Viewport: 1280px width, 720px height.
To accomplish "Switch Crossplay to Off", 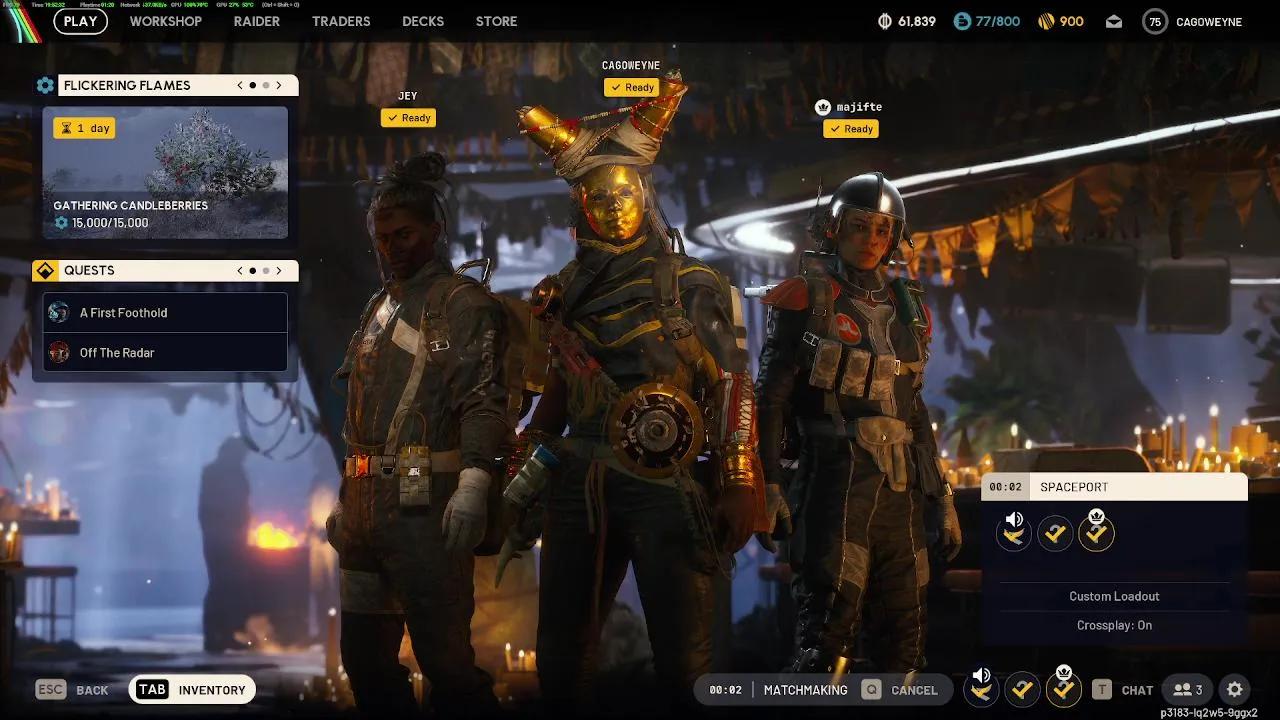I will click(1114, 625).
